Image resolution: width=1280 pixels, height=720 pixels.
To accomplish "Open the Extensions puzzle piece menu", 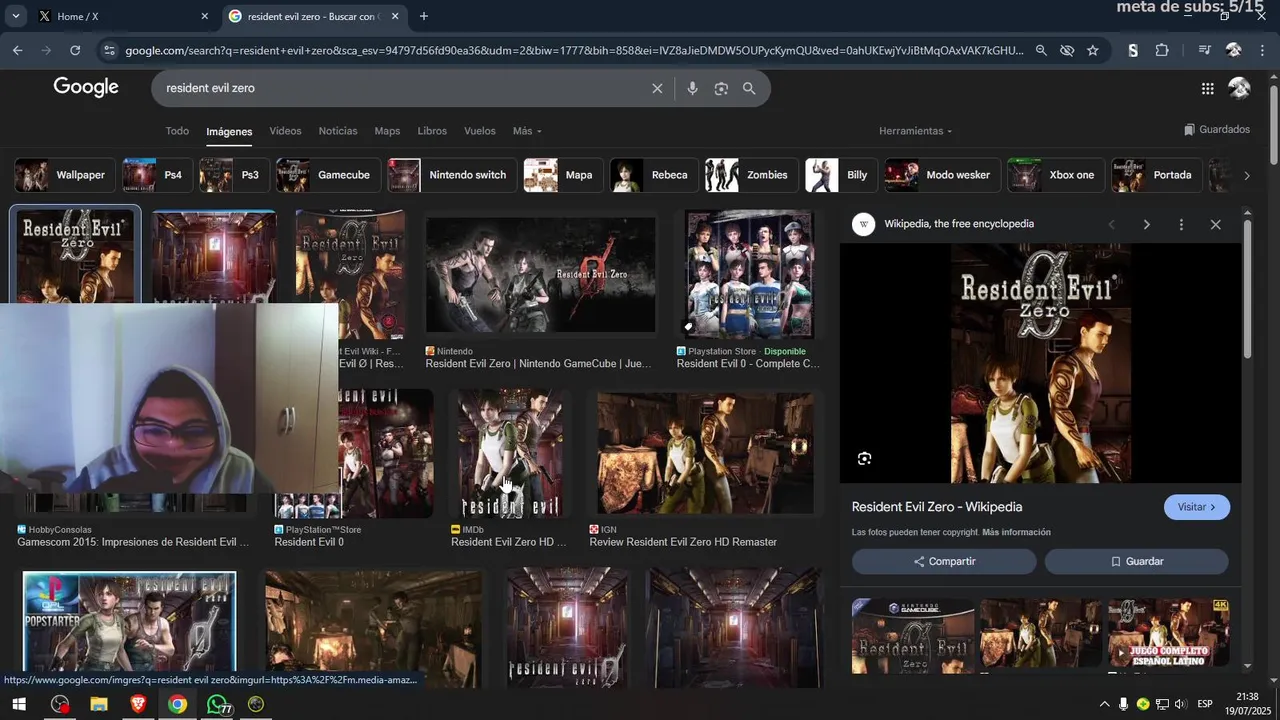I will (1162, 50).
